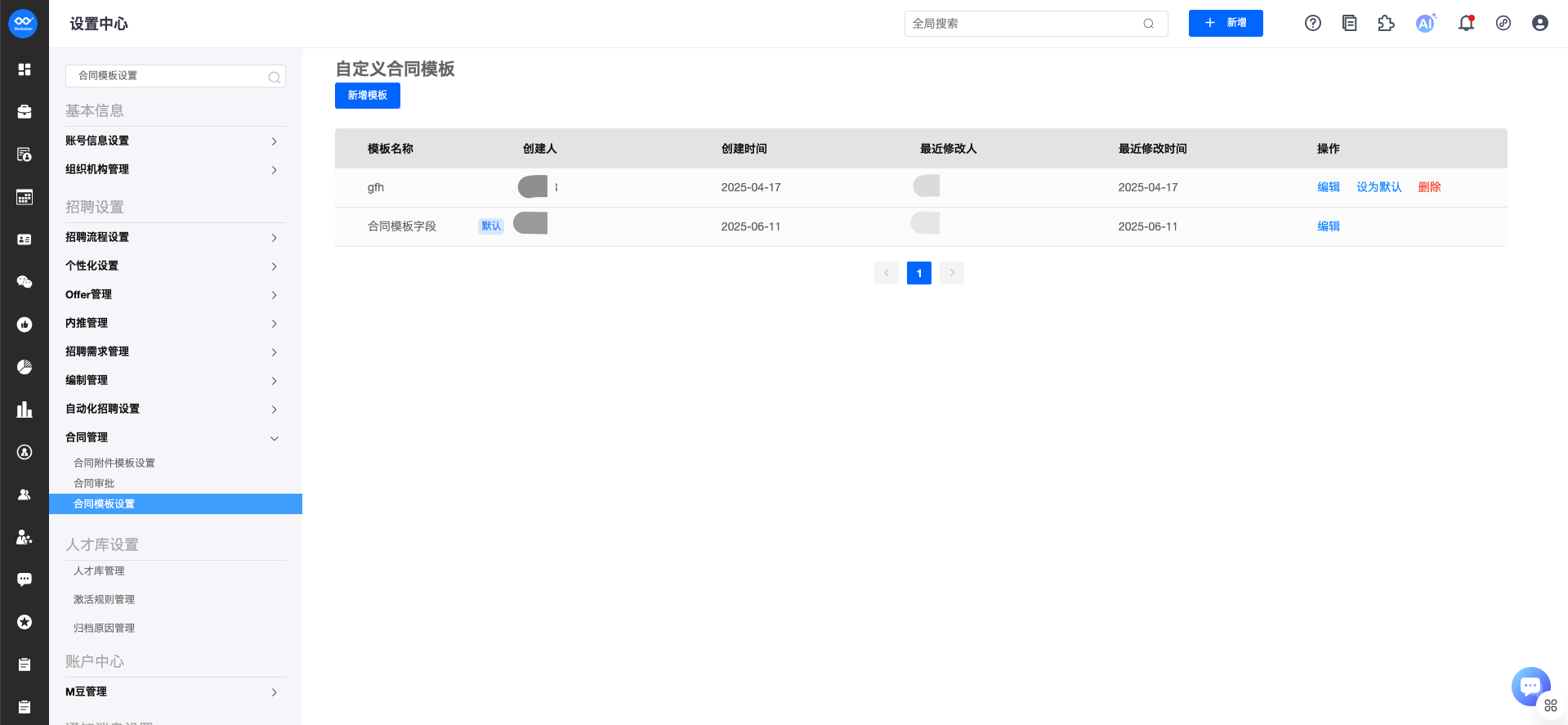Open 合同审批 submenu item
The height and width of the screenshot is (725, 1568).
(x=94, y=483)
